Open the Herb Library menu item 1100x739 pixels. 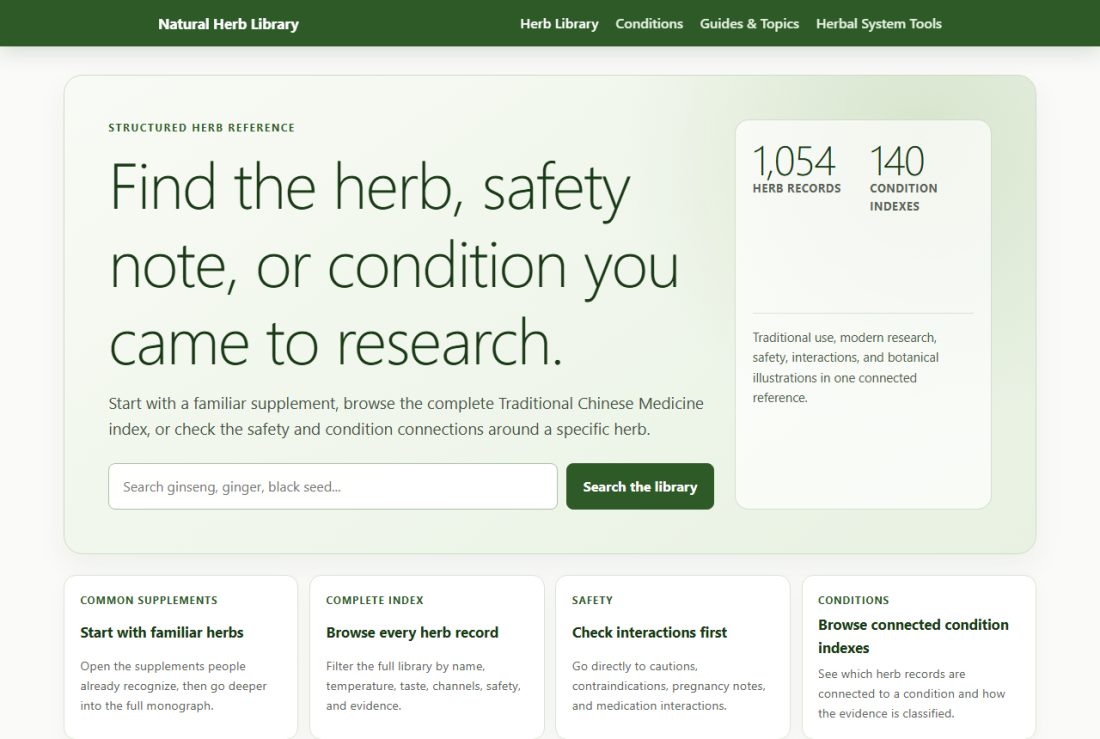coord(559,24)
